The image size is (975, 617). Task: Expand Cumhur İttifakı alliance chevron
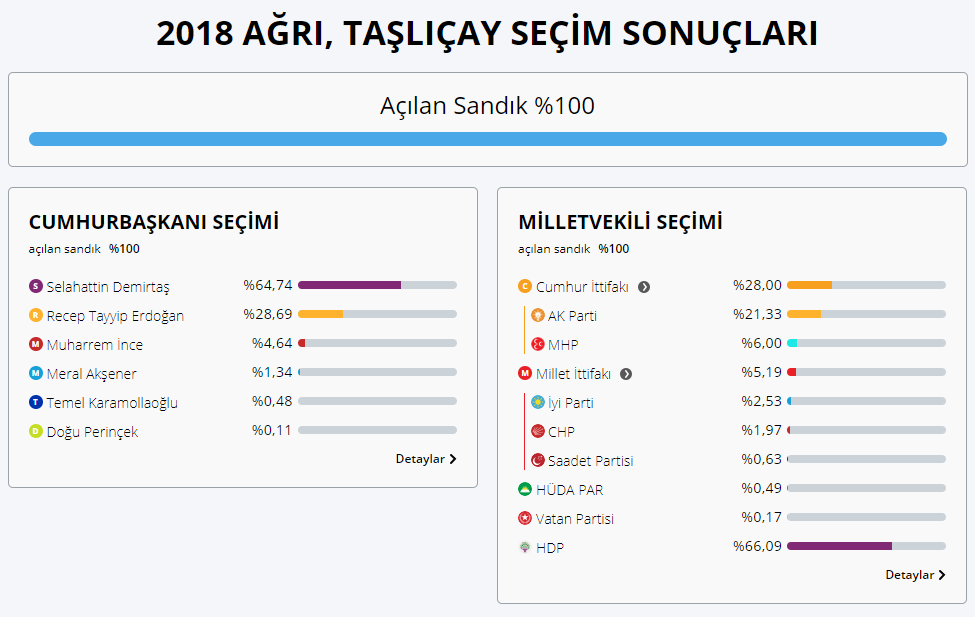pyautogui.click(x=644, y=287)
